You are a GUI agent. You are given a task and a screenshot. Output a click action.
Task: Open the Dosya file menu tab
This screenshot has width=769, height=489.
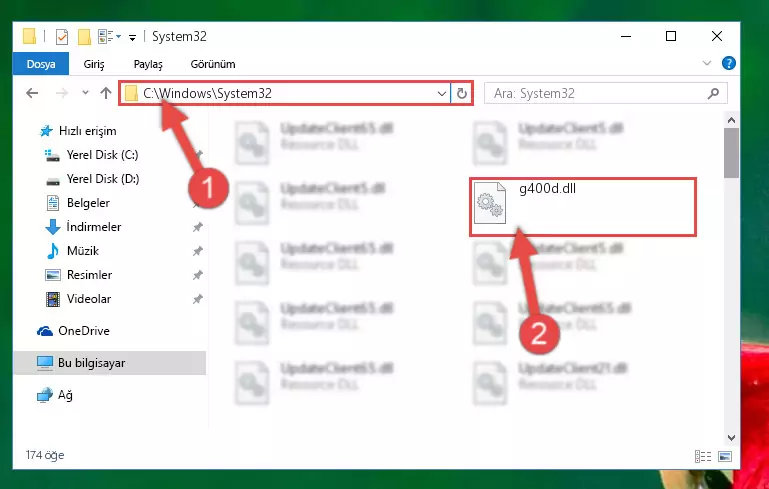(x=41, y=64)
